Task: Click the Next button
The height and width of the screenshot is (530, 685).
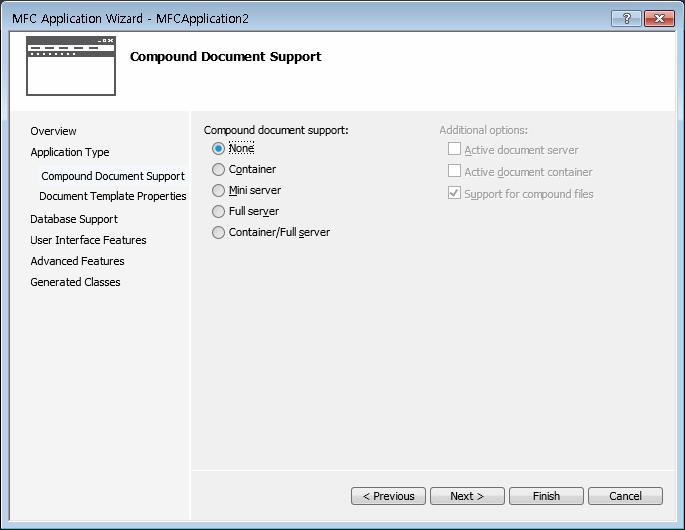Action: click(467, 496)
